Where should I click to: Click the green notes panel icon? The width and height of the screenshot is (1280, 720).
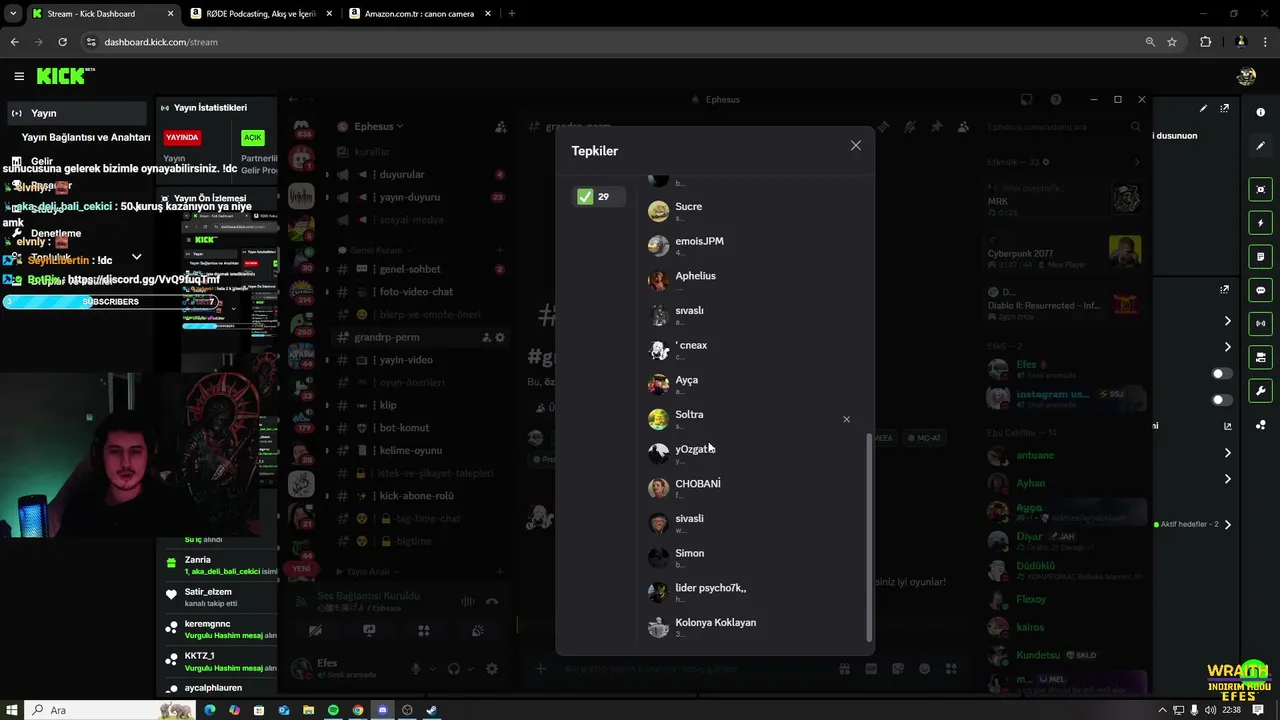pyautogui.click(x=1260, y=257)
